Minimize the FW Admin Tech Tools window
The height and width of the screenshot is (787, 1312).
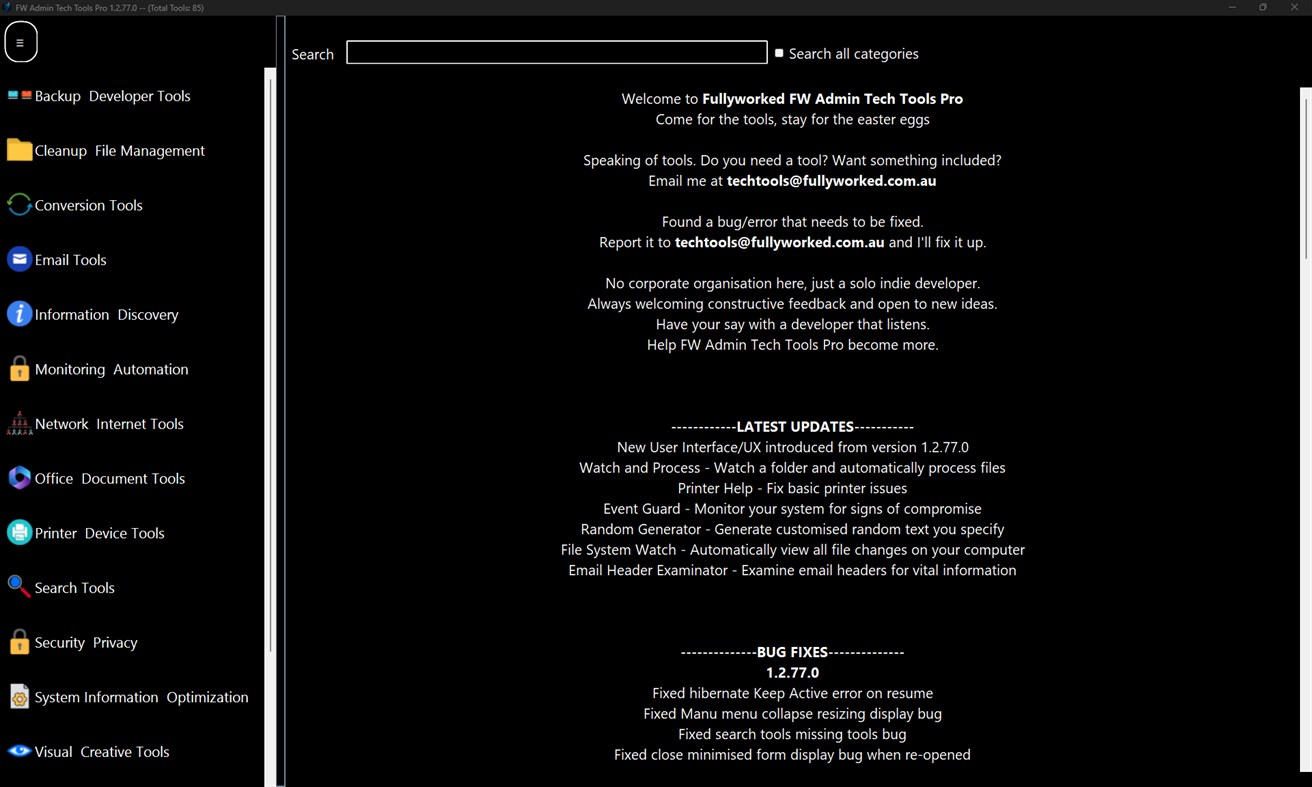pyautogui.click(x=1232, y=7)
